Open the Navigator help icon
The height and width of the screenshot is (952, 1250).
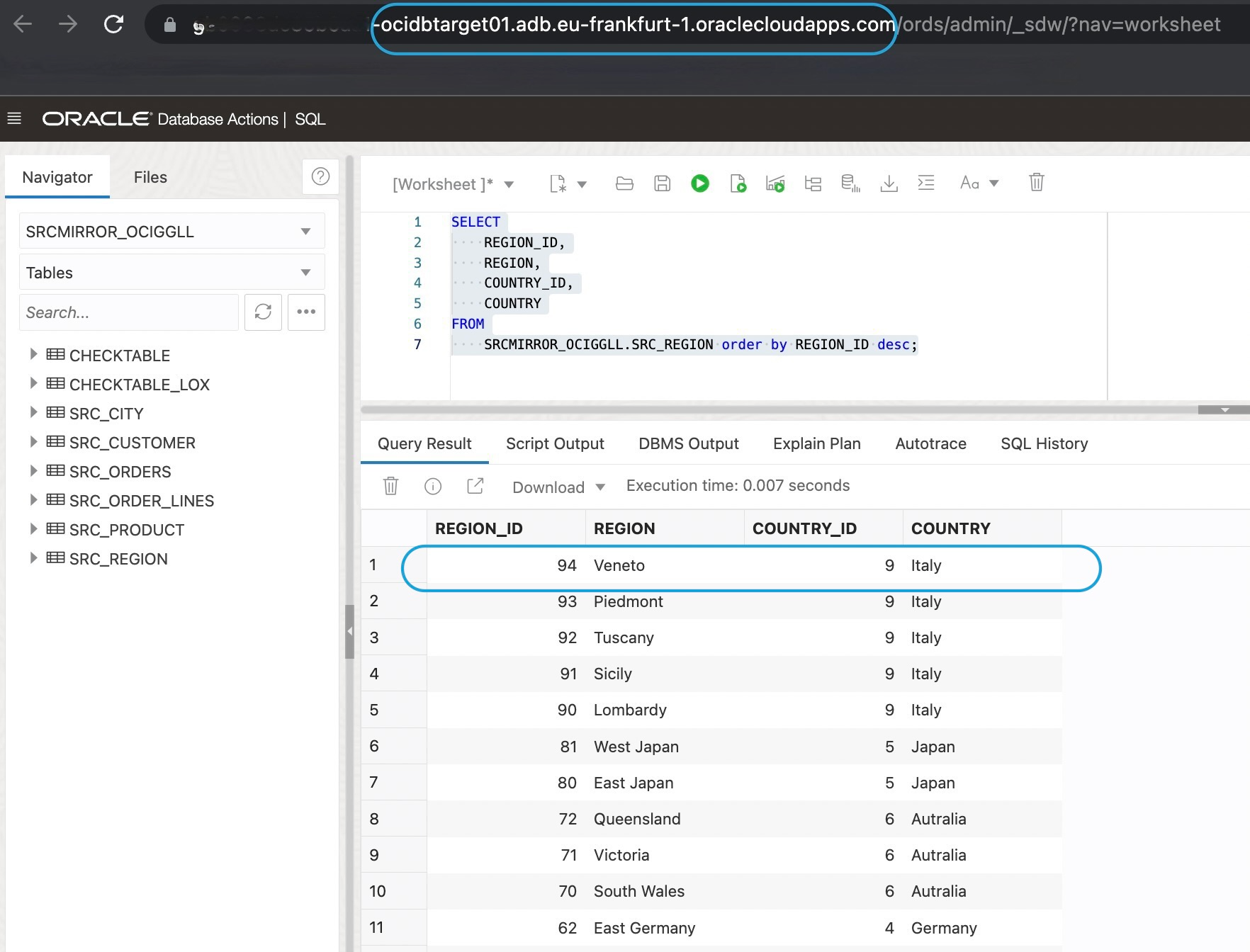(x=320, y=176)
